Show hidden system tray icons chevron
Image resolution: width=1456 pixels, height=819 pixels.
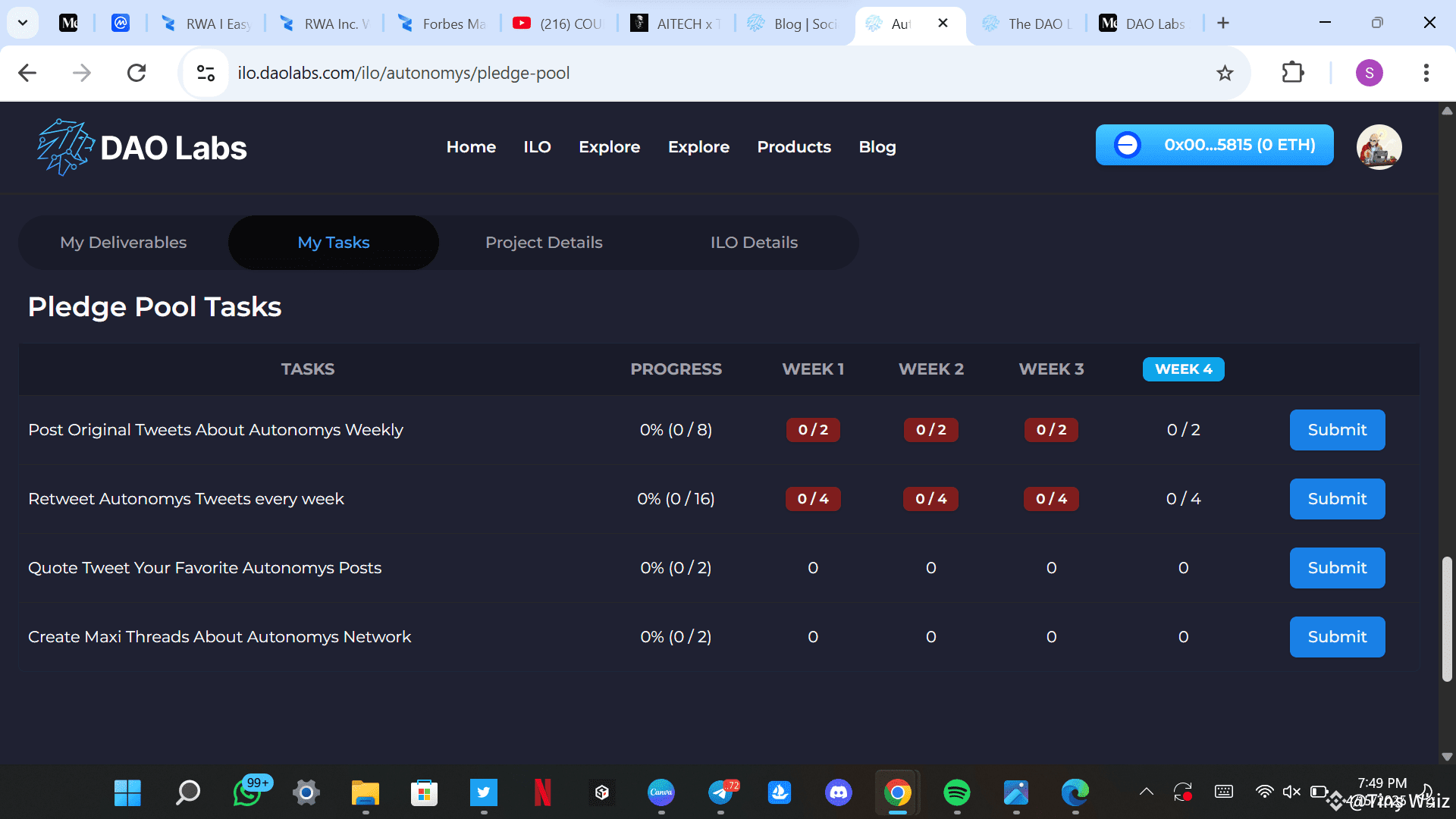[x=1146, y=792]
